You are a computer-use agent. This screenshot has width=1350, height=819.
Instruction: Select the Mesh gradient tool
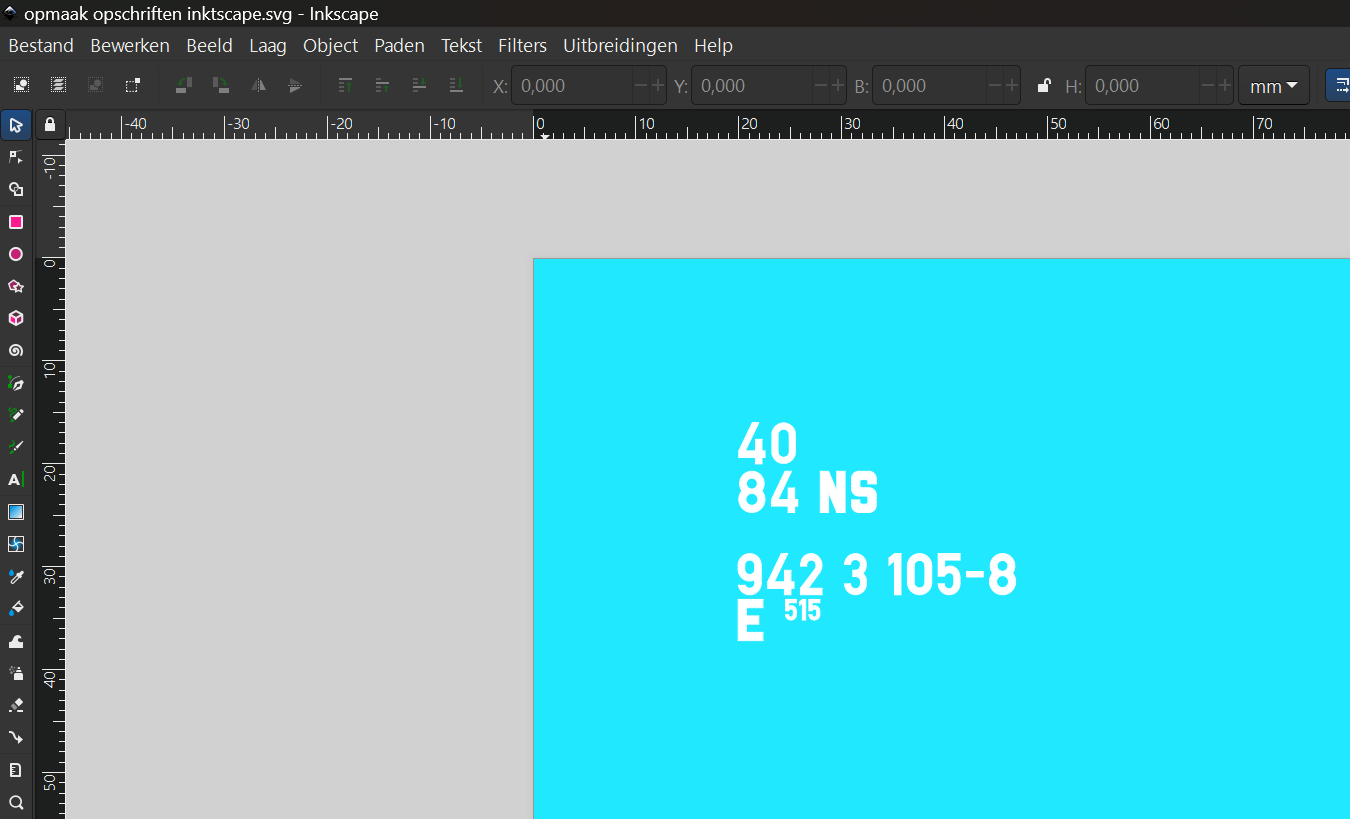click(x=16, y=544)
